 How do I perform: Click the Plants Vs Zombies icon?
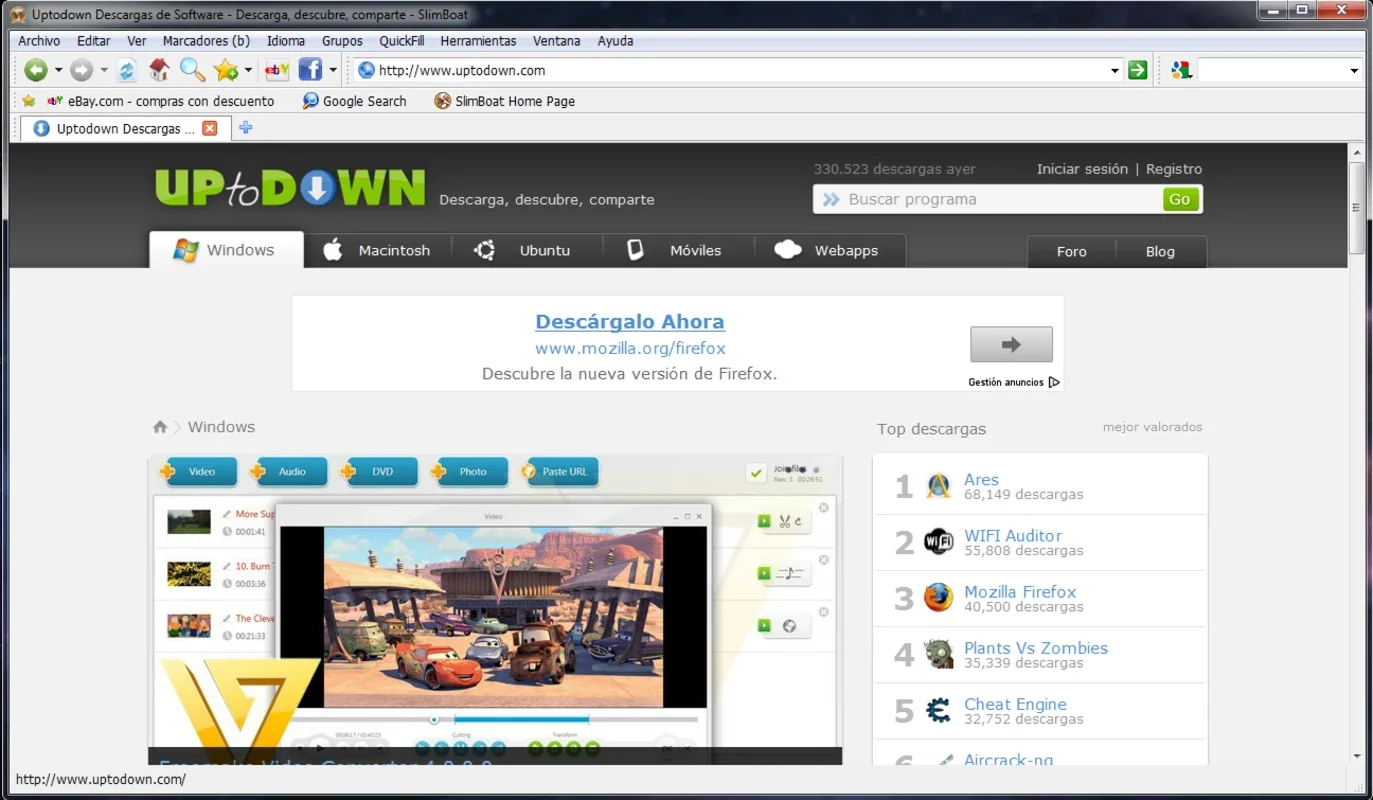pyautogui.click(x=938, y=654)
